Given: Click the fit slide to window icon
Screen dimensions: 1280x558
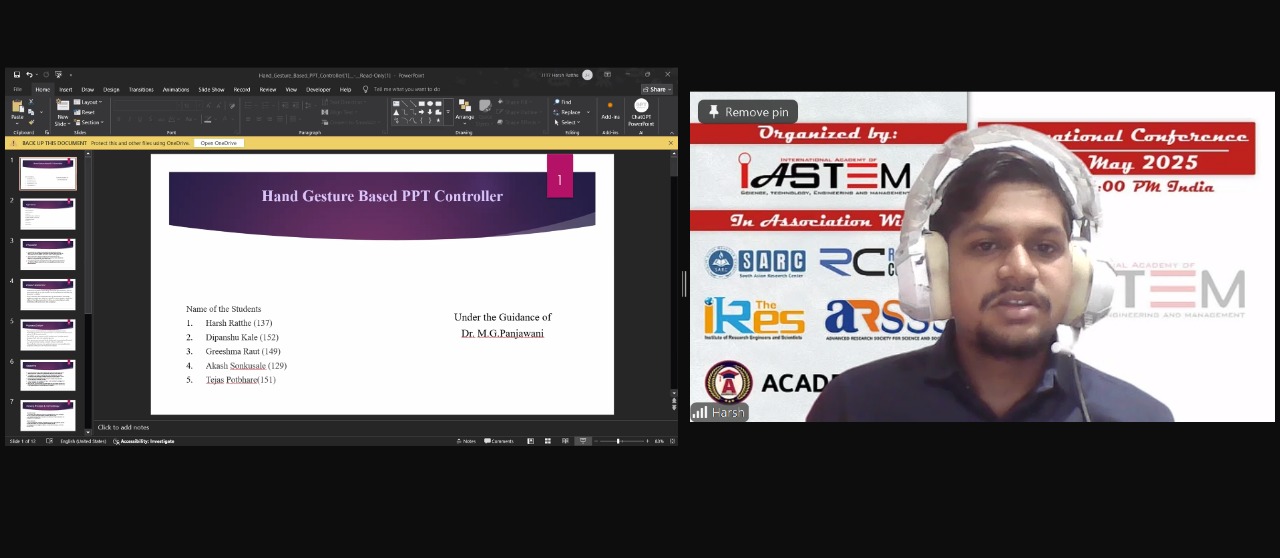Looking at the screenshot, I should (x=672, y=441).
